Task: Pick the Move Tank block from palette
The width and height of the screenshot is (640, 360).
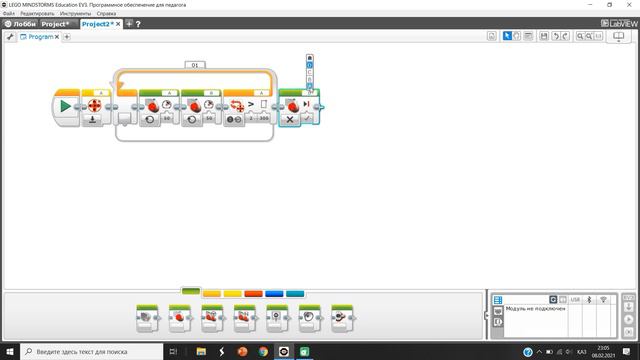Action: (245, 318)
